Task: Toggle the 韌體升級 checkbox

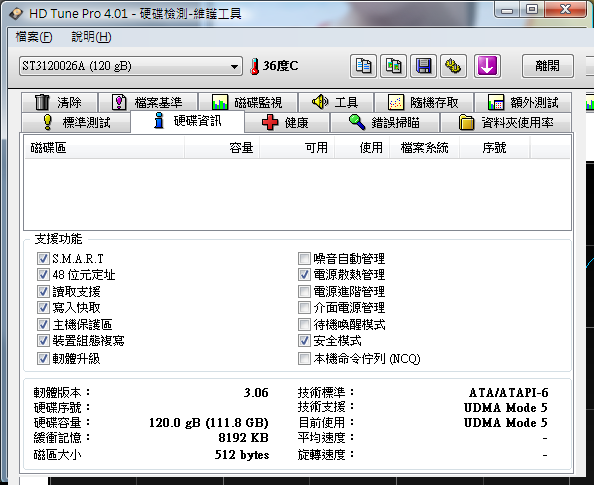Action: tap(43, 358)
